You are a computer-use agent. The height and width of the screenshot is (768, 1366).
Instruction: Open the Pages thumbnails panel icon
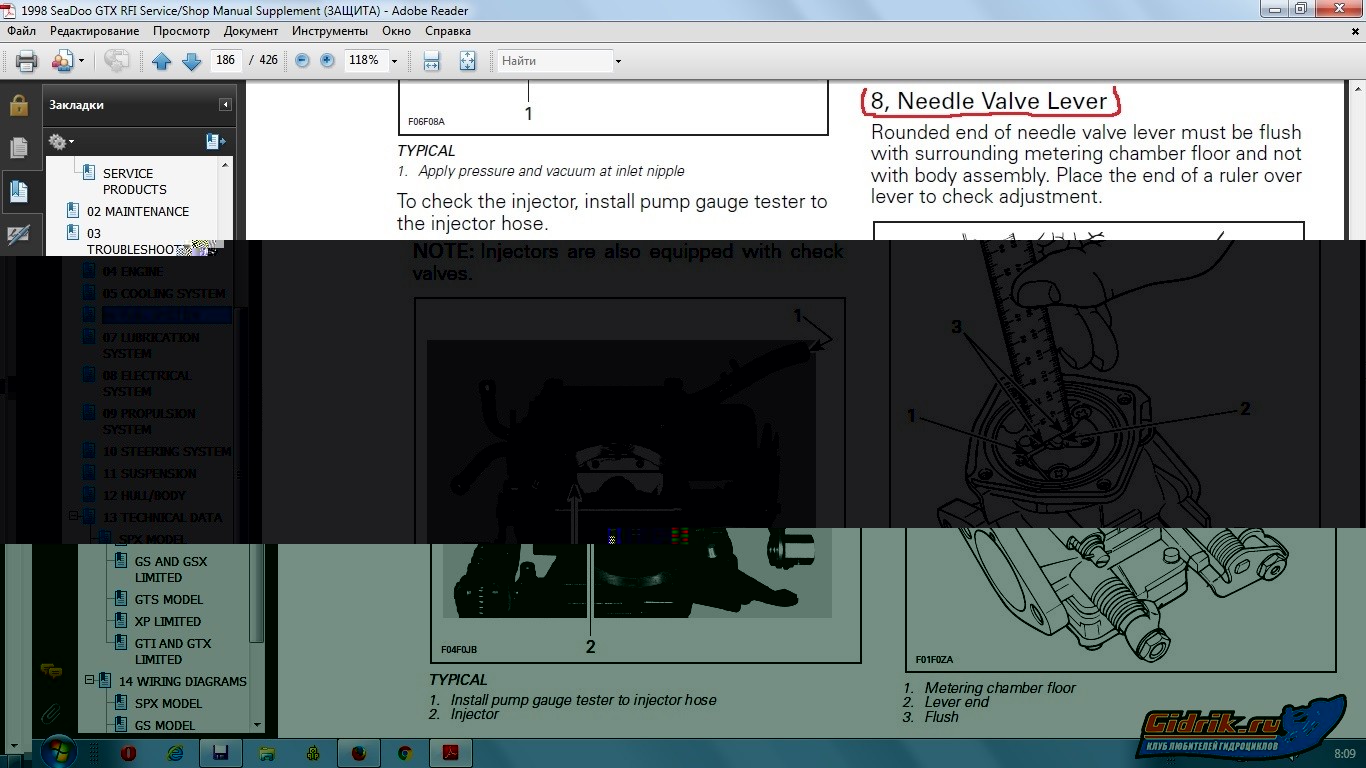point(19,148)
